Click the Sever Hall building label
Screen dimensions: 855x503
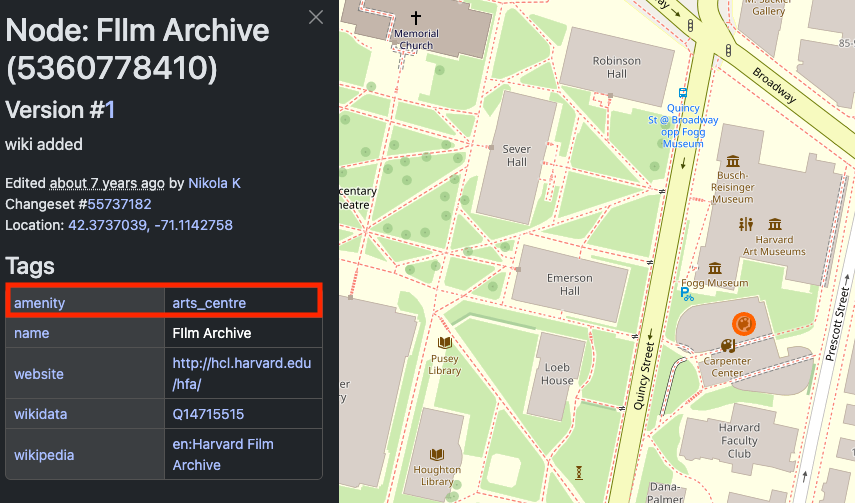516,155
